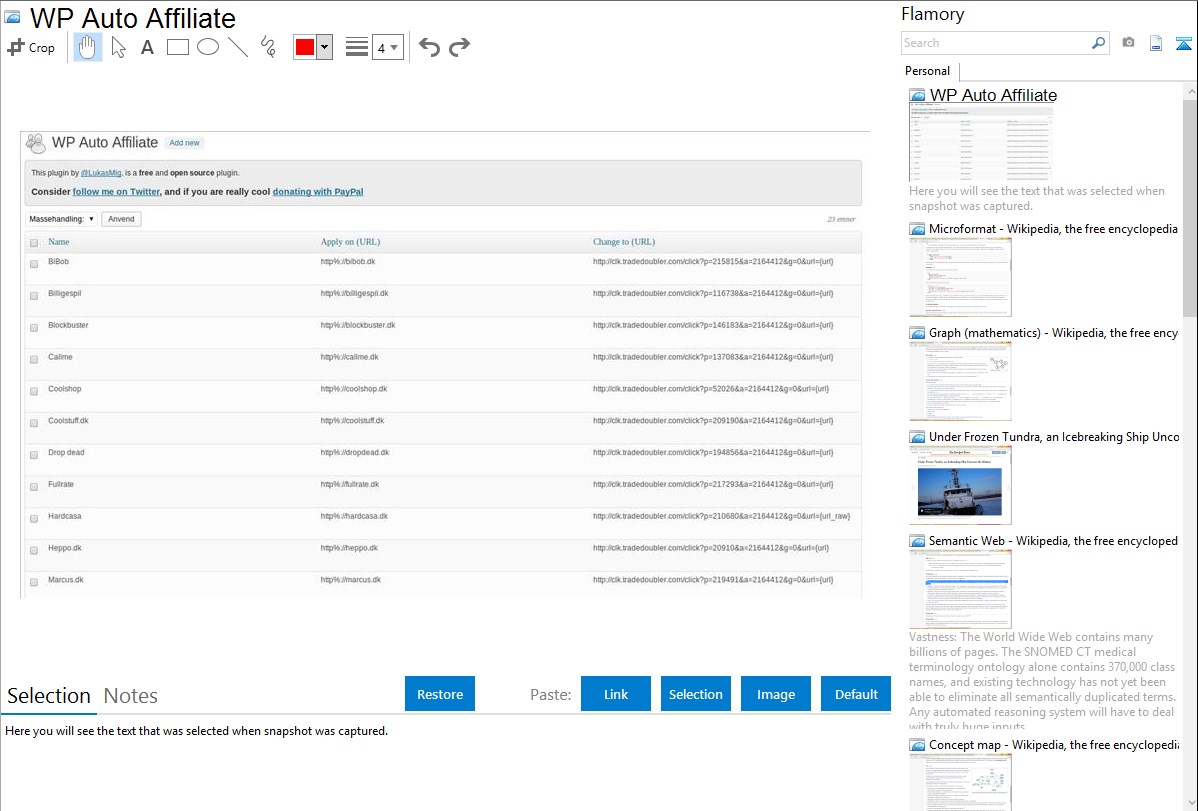Choose the arrow pointer tool
The height and width of the screenshot is (811, 1198).
tap(118, 47)
